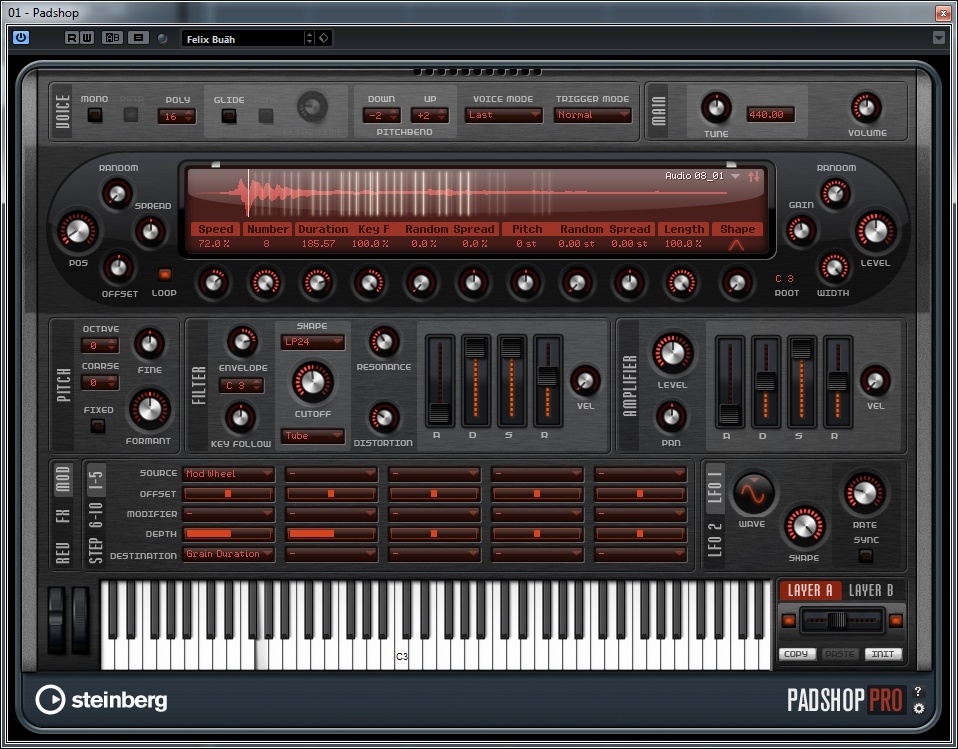Click the amplifier Decay slider

pyautogui.click(x=765, y=381)
